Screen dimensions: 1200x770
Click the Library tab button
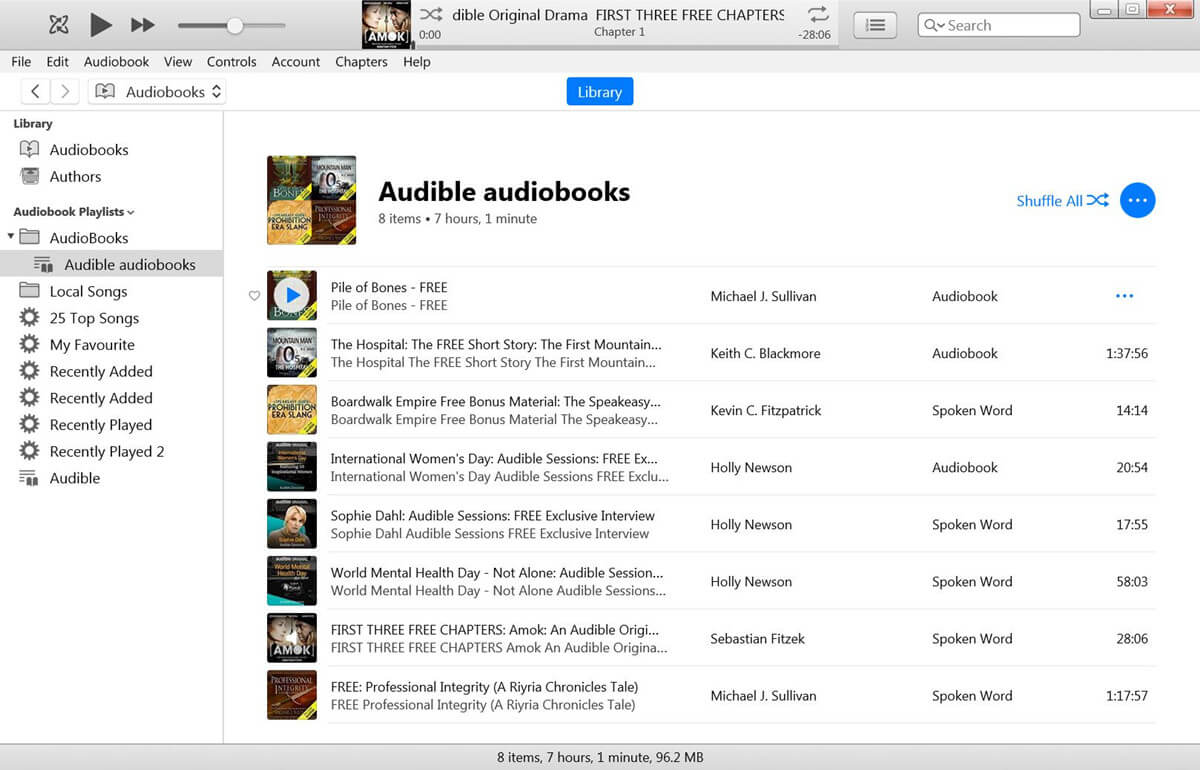pyautogui.click(x=600, y=92)
